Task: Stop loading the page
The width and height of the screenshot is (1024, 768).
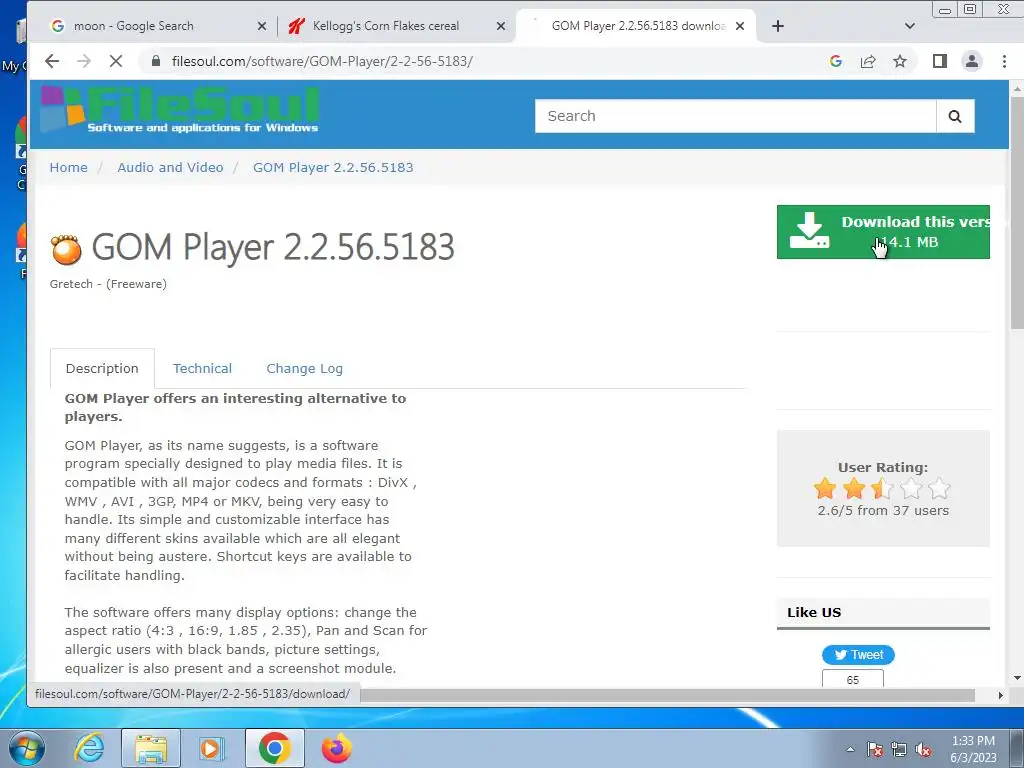Action: tap(116, 61)
